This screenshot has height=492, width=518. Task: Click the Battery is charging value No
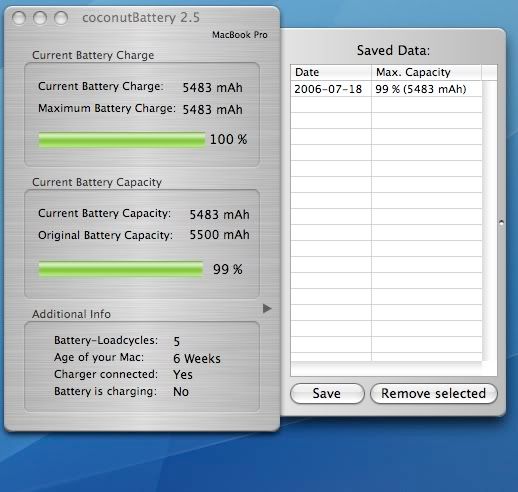(181, 392)
